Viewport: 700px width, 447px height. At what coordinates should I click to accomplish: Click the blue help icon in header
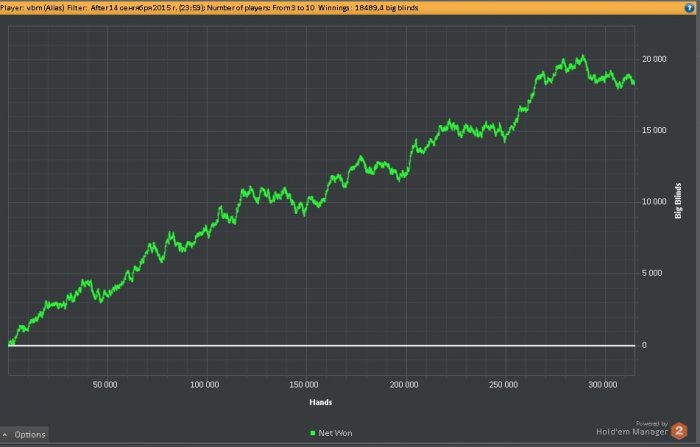point(689,7)
